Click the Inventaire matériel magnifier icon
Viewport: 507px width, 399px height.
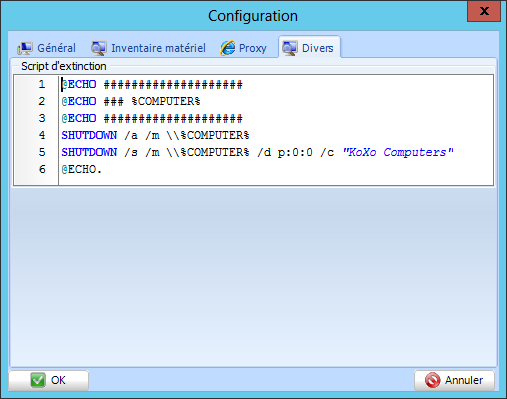[99, 48]
